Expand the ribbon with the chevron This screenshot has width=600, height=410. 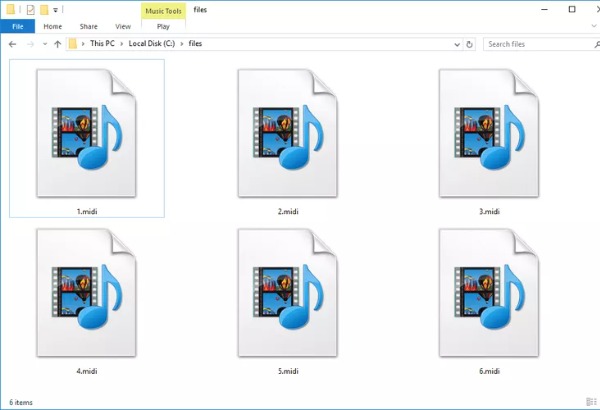[594, 26]
